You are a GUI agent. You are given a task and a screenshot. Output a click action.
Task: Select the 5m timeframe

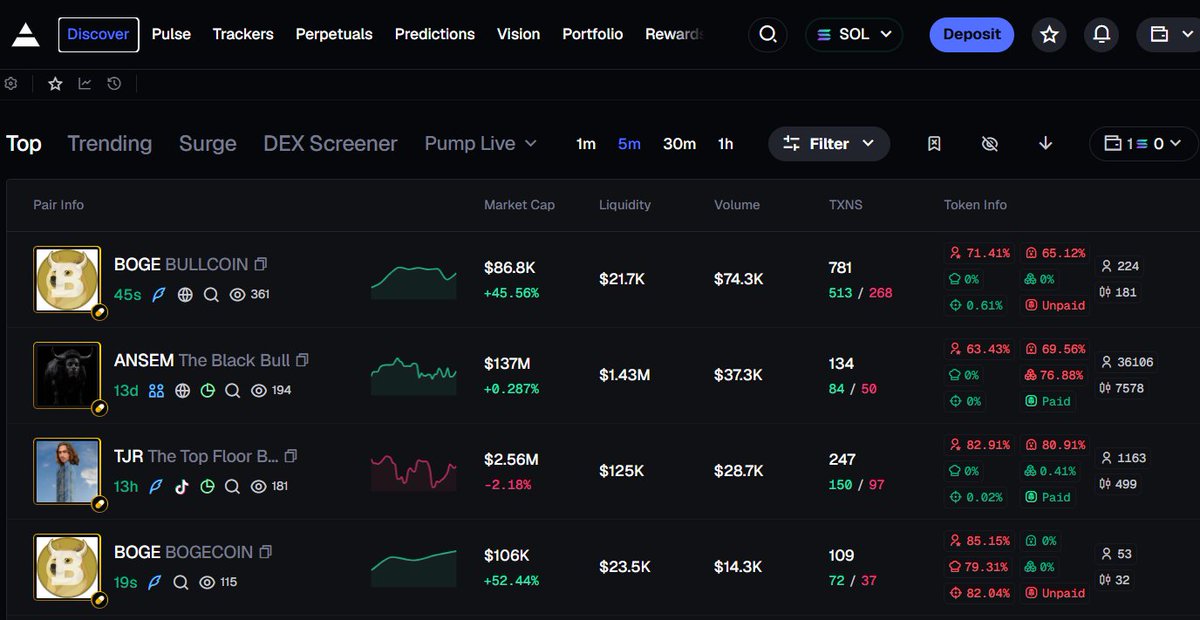(629, 144)
